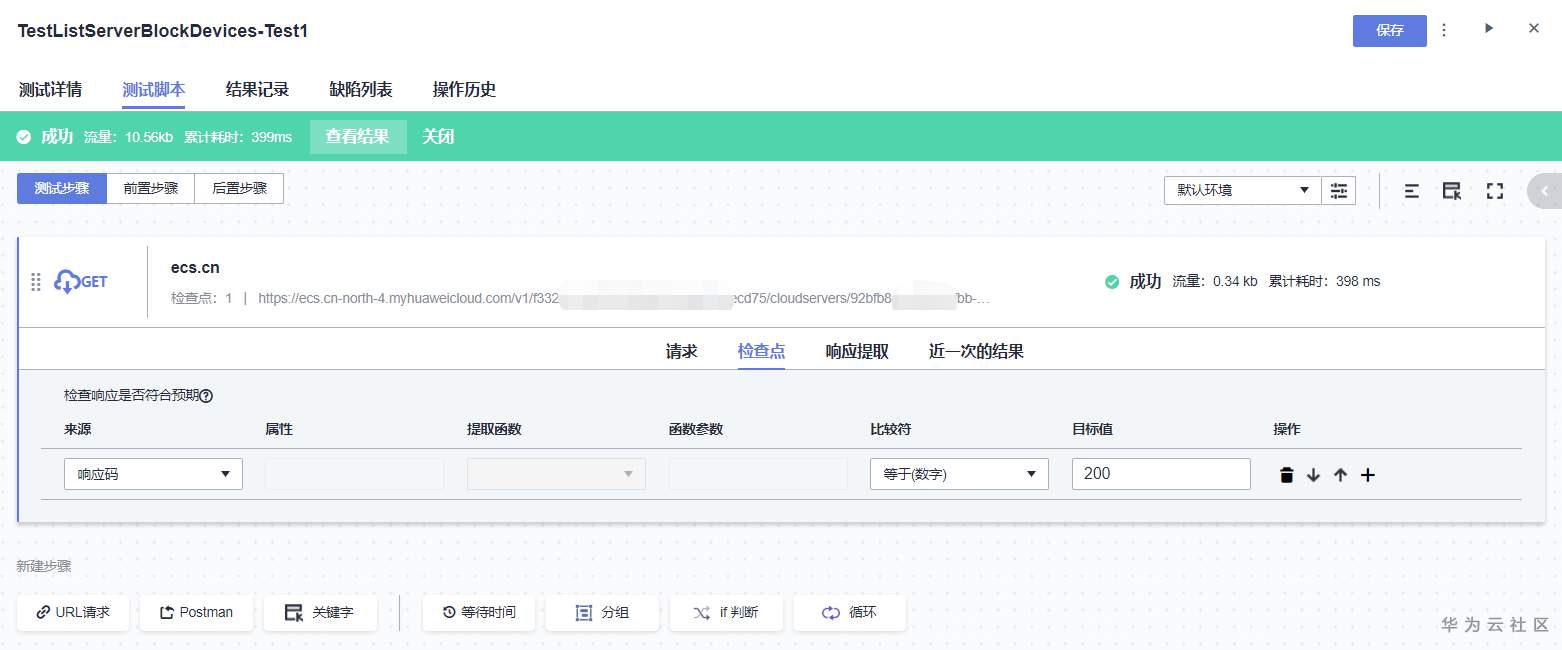Click the blue 保存 save button
Image resolution: width=1562 pixels, height=650 pixels.
[1389, 31]
